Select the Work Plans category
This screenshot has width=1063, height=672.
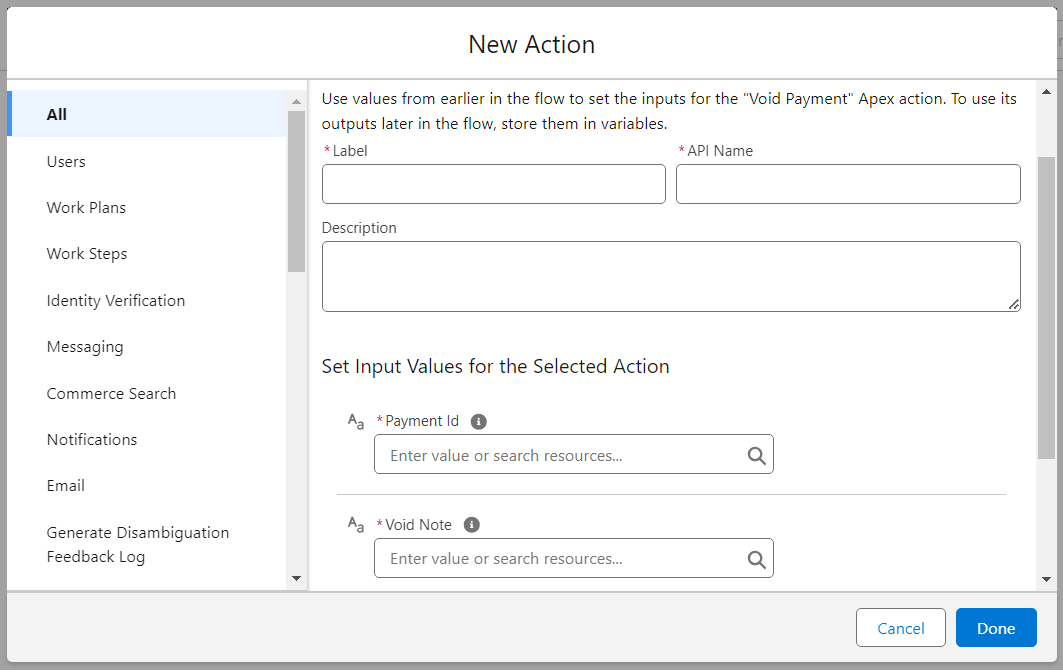coord(86,208)
